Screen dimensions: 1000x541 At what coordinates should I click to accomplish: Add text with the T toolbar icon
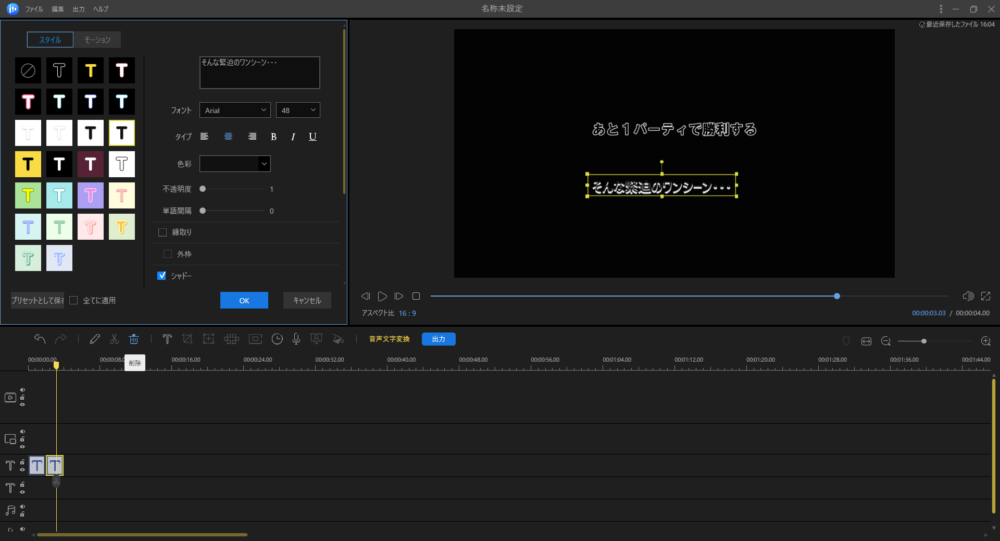coord(167,339)
